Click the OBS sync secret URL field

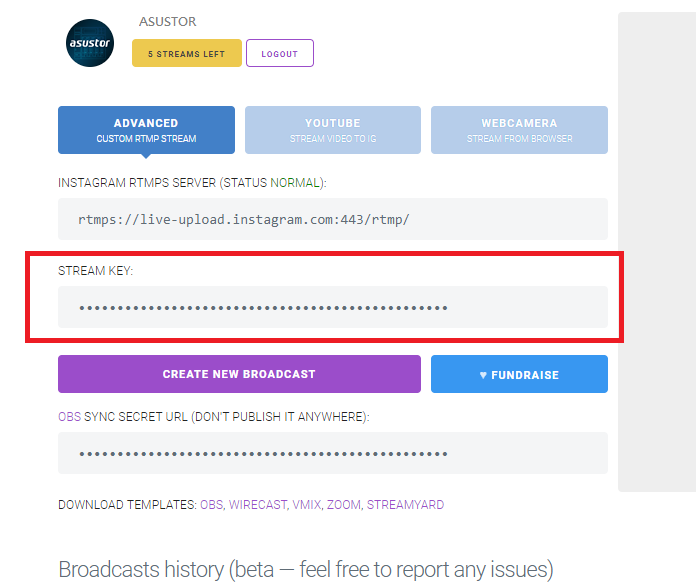332,453
